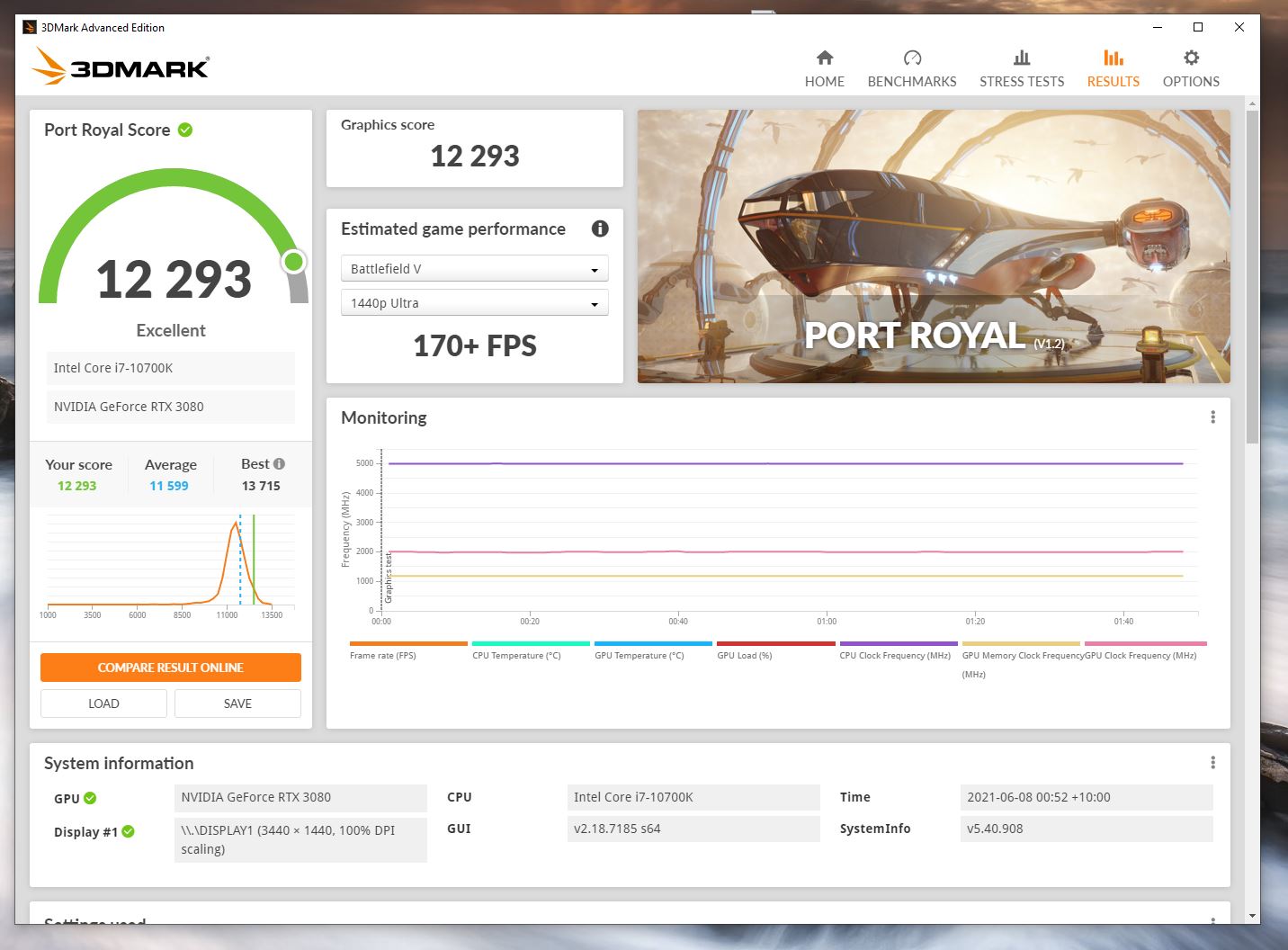Toggle GPU Memory Clock Frequency legend color

(x=1021, y=643)
